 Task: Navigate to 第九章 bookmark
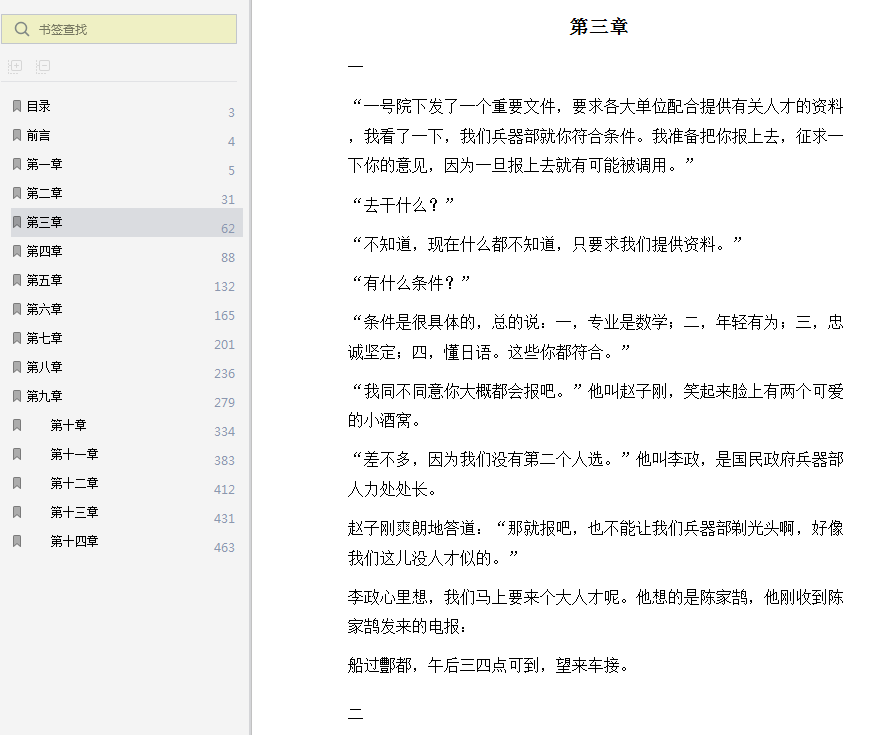(x=44, y=396)
